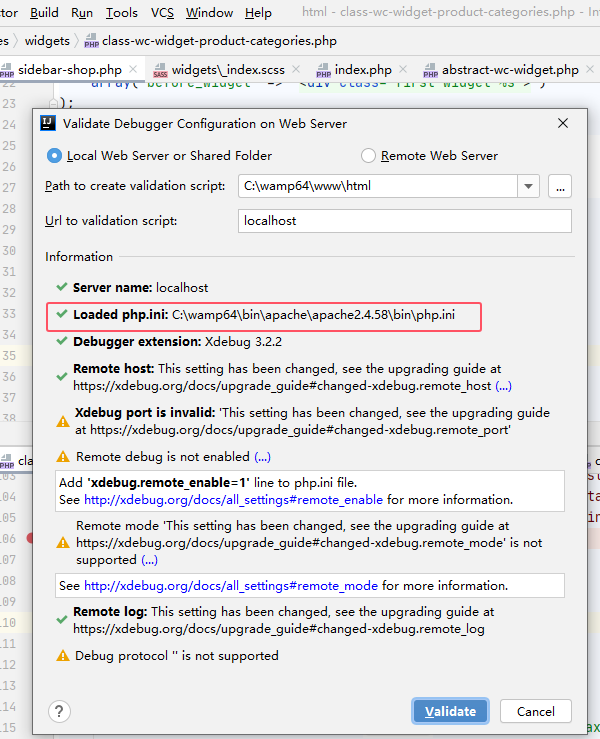
Task: Switch to the abstract-wc-widget.php tab
Action: coord(510,70)
